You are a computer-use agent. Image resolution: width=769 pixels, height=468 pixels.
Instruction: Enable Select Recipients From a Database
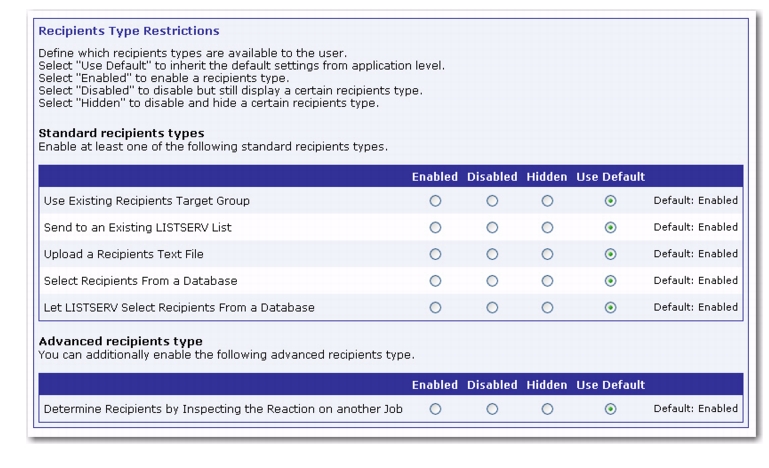click(435, 281)
